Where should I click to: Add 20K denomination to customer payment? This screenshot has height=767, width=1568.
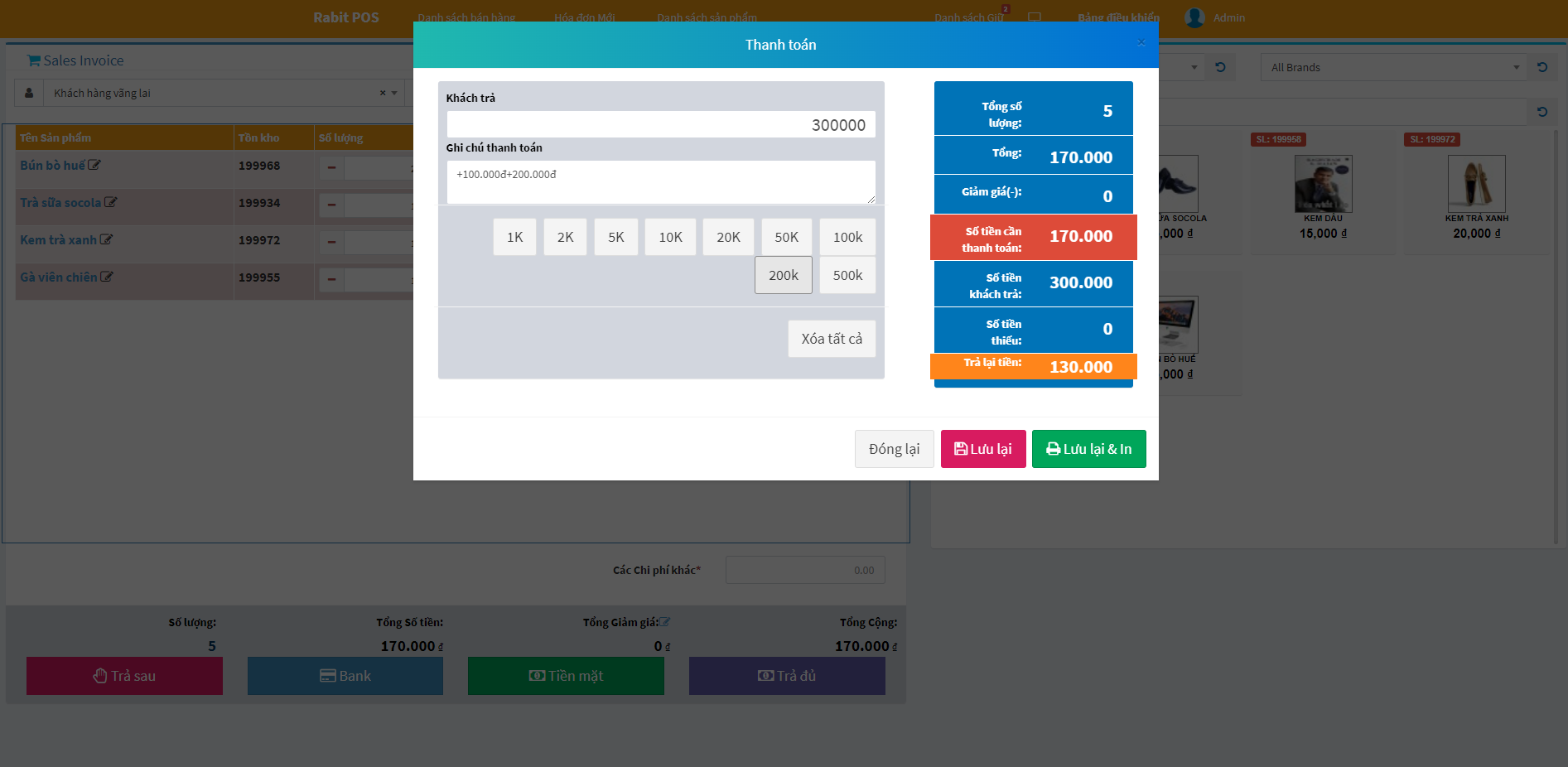728,237
